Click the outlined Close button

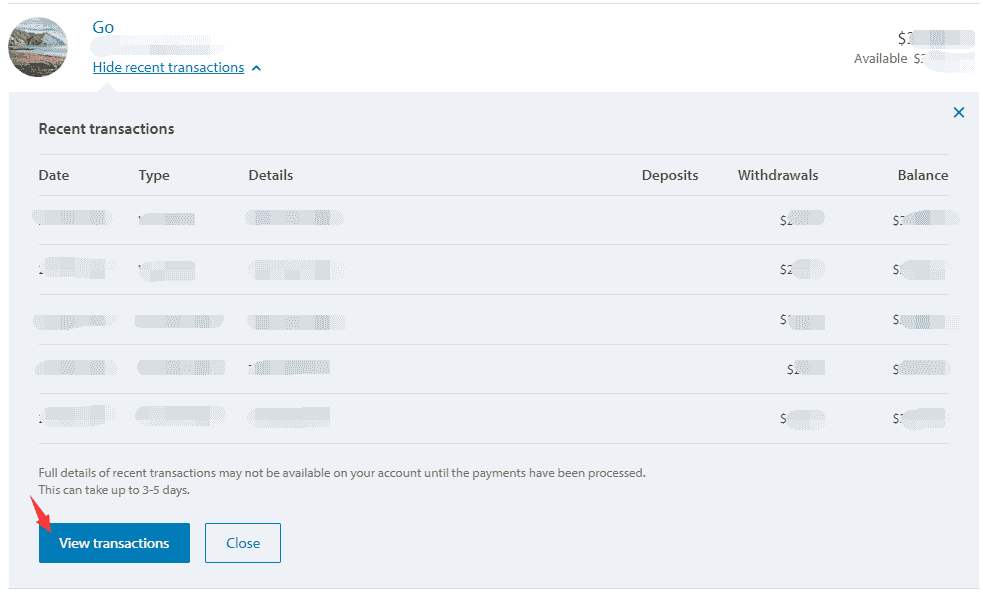[242, 543]
